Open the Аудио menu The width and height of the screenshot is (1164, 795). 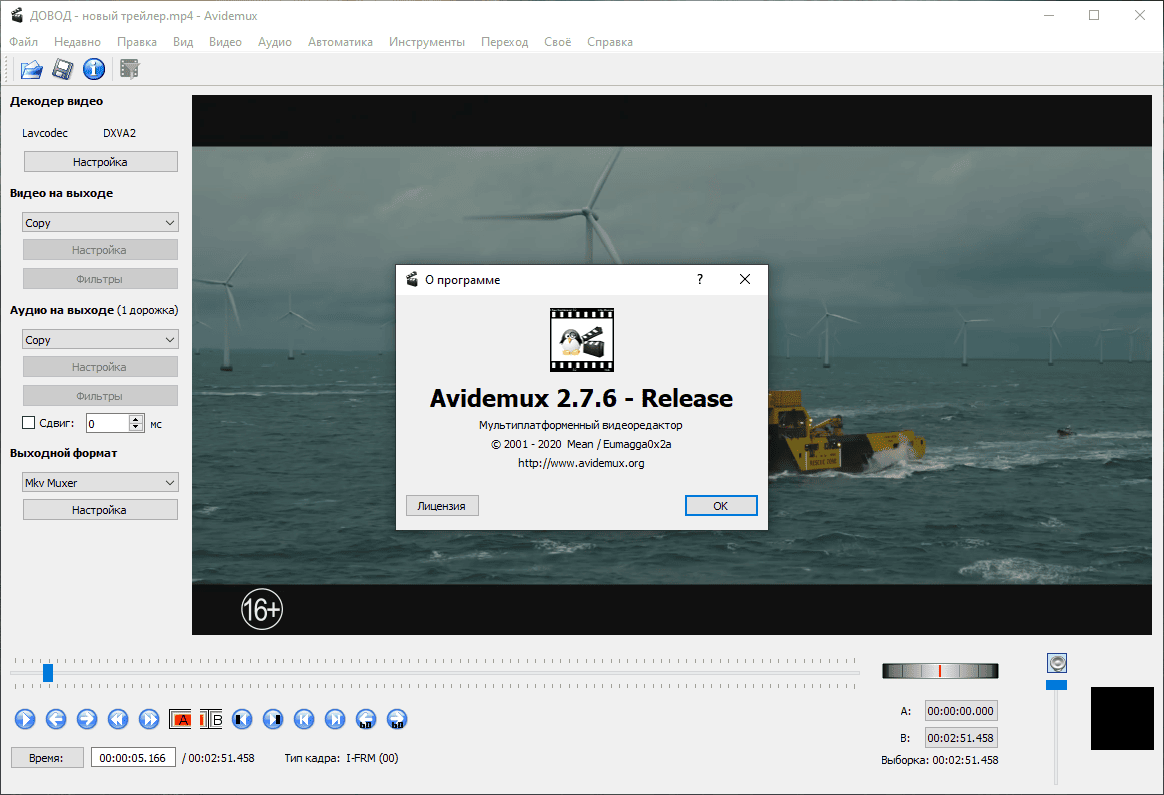pyautogui.click(x=275, y=42)
